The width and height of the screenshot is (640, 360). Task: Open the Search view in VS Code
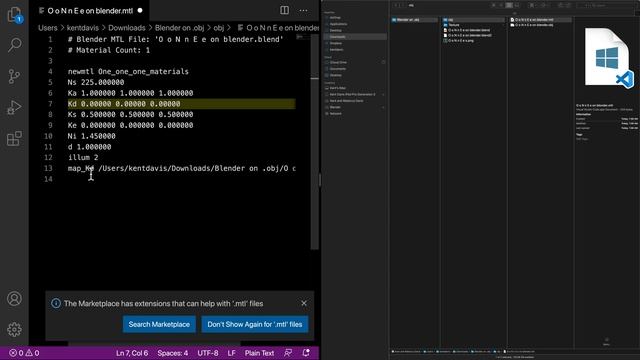[x=14, y=44]
